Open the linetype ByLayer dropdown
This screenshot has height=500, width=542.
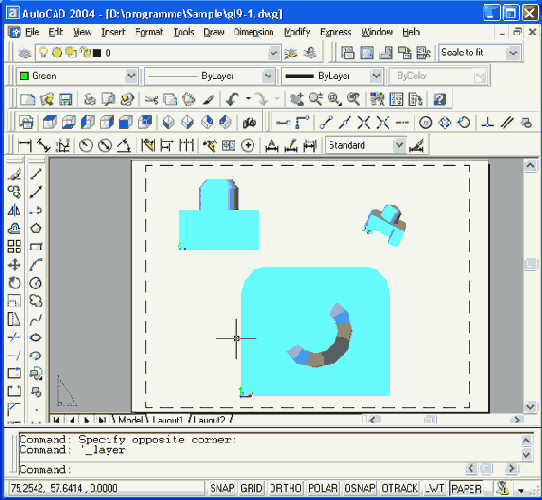click(268, 76)
